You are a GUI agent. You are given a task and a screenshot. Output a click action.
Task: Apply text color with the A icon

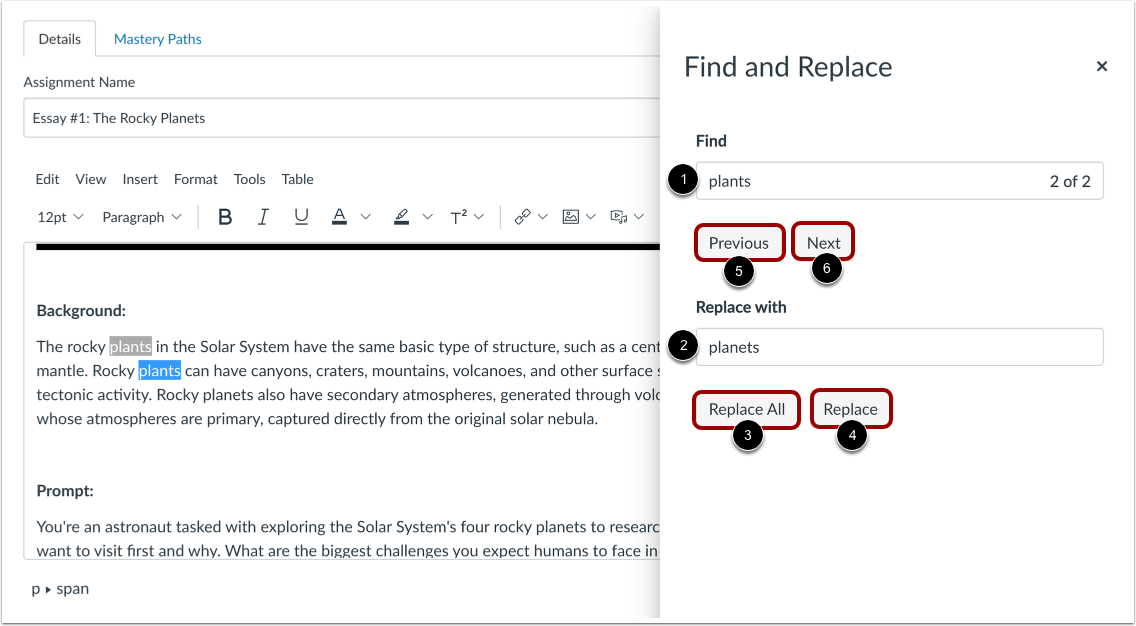coord(339,217)
